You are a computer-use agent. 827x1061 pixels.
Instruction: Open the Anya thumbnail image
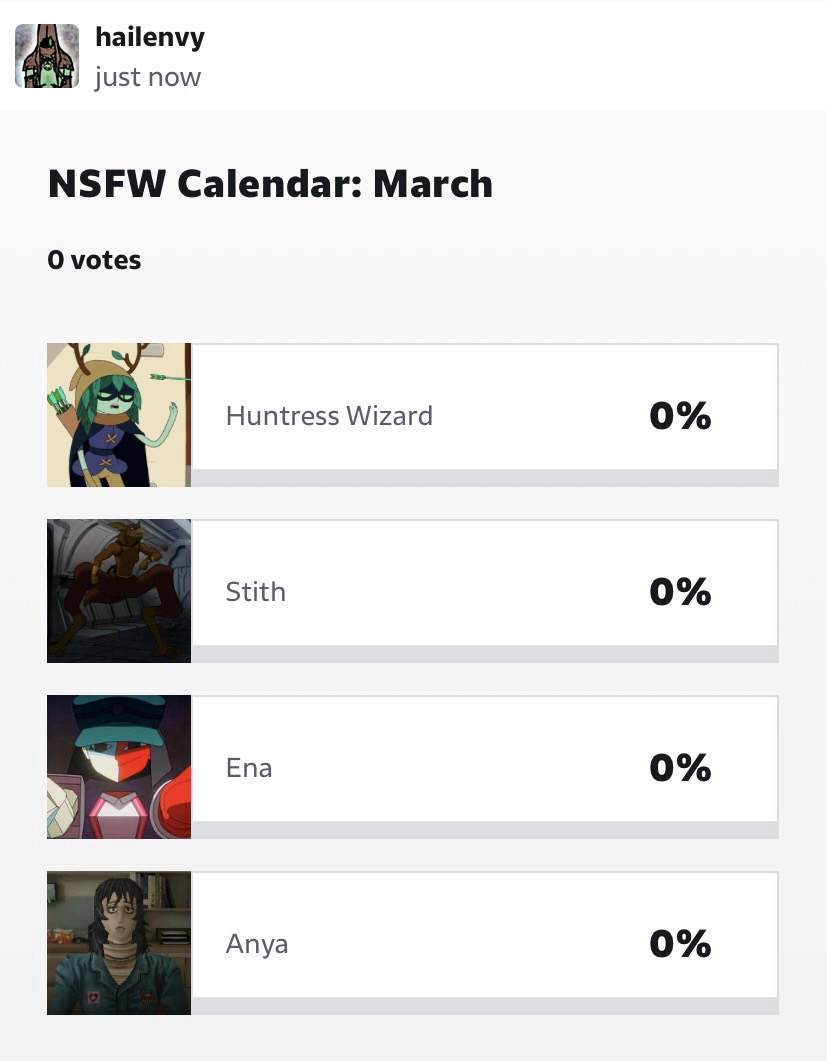119,943
